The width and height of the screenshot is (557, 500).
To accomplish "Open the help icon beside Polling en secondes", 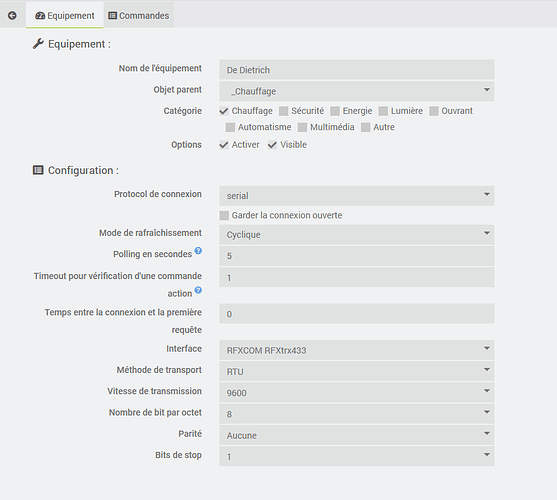I will pos(198,251).
